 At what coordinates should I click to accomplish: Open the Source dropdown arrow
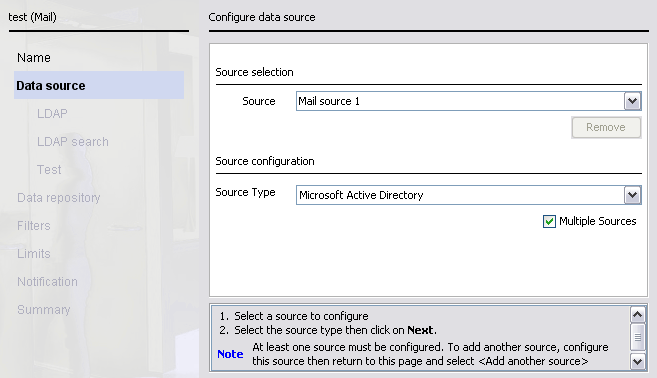632,101
